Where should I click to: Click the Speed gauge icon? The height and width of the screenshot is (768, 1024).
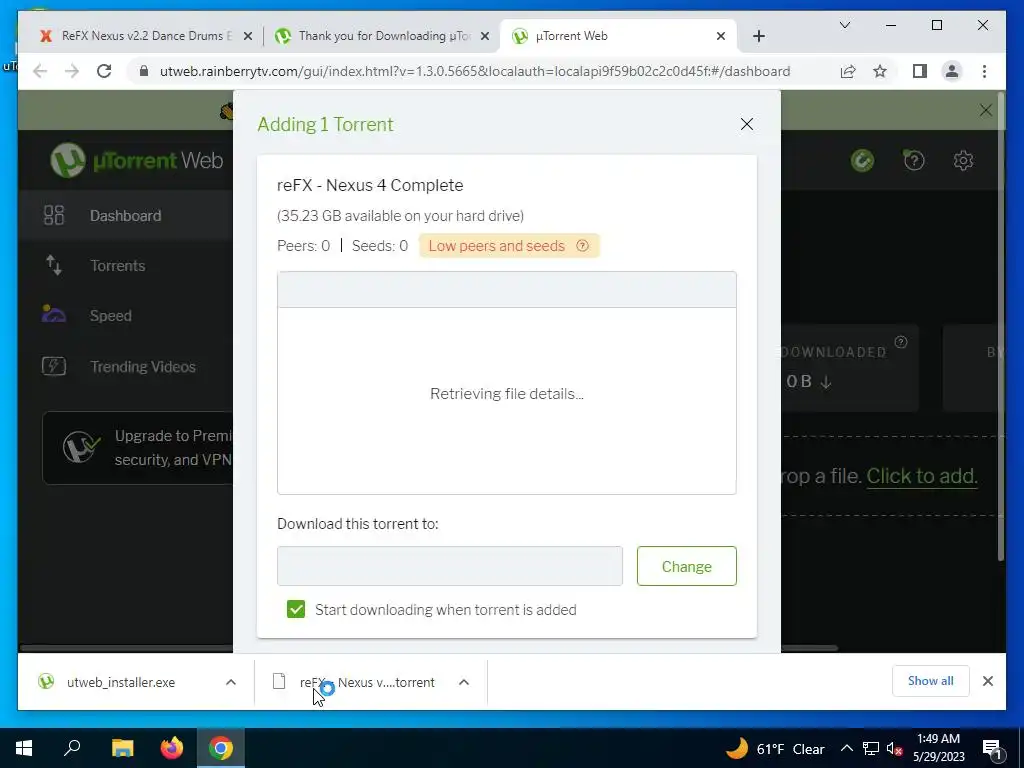pyautogui.click(x=54, y=314)
